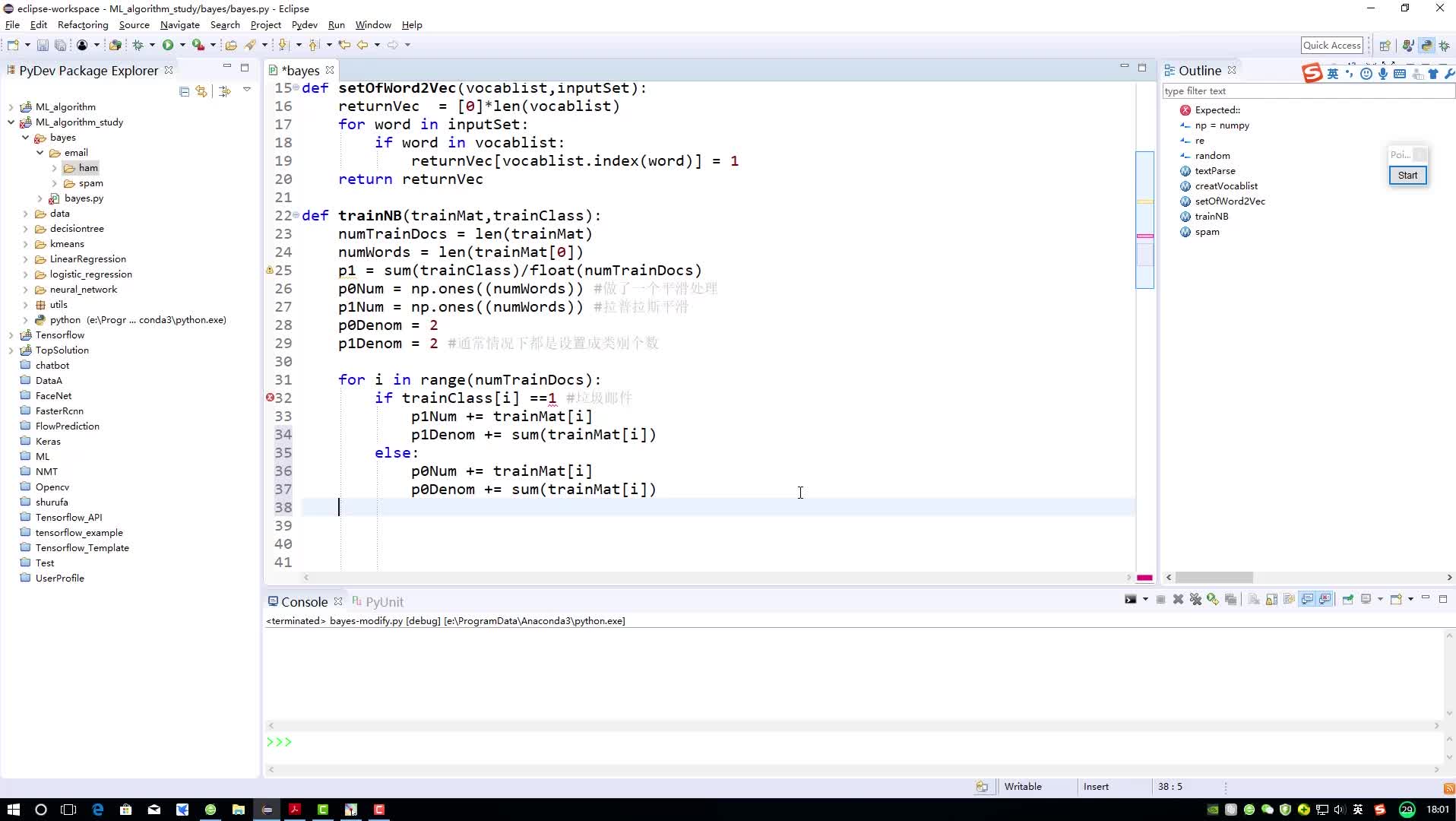Image resolution: width=1456 pixels, height=821 pixels.
Task: Click Microsoft Edge taskbar icon
Action: coord(97,810)
